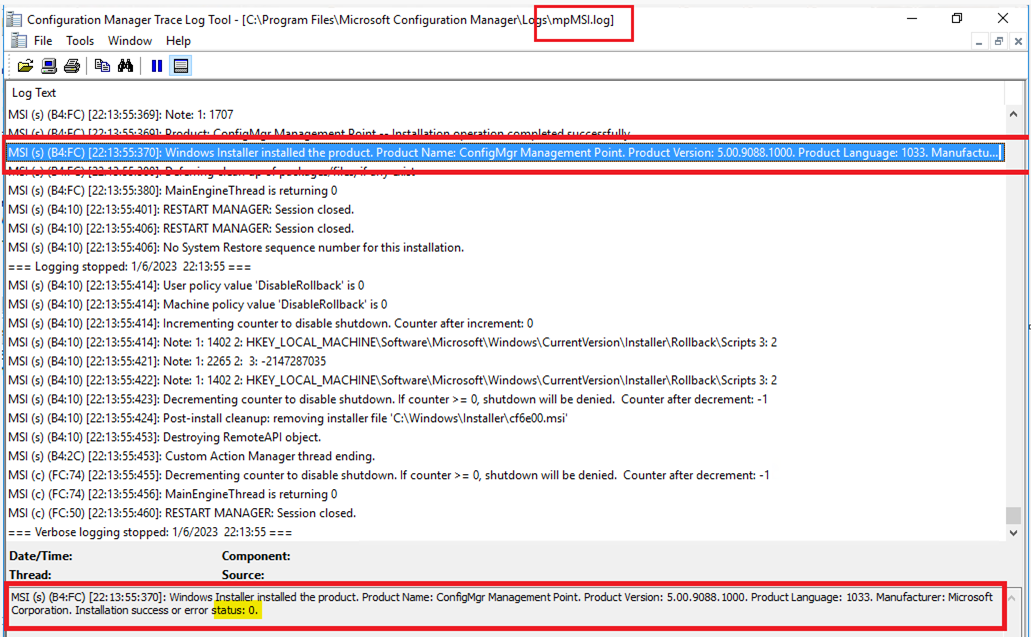
Task: Click the Source label in details pane
Action: tap(243, 575)
